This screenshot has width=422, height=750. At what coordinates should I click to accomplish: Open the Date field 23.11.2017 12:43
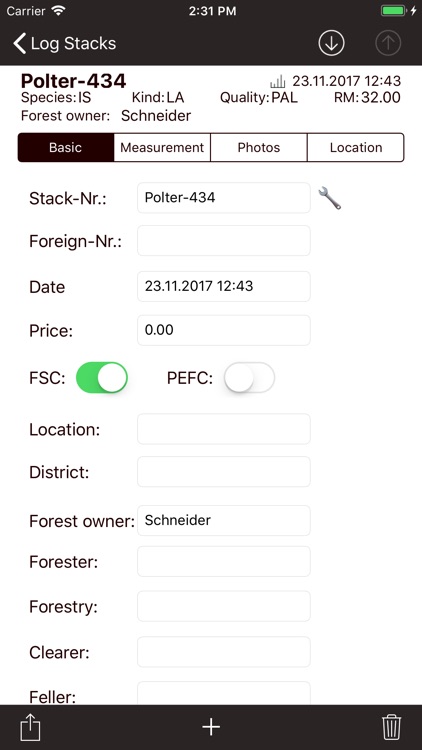[x=224, y=287]
